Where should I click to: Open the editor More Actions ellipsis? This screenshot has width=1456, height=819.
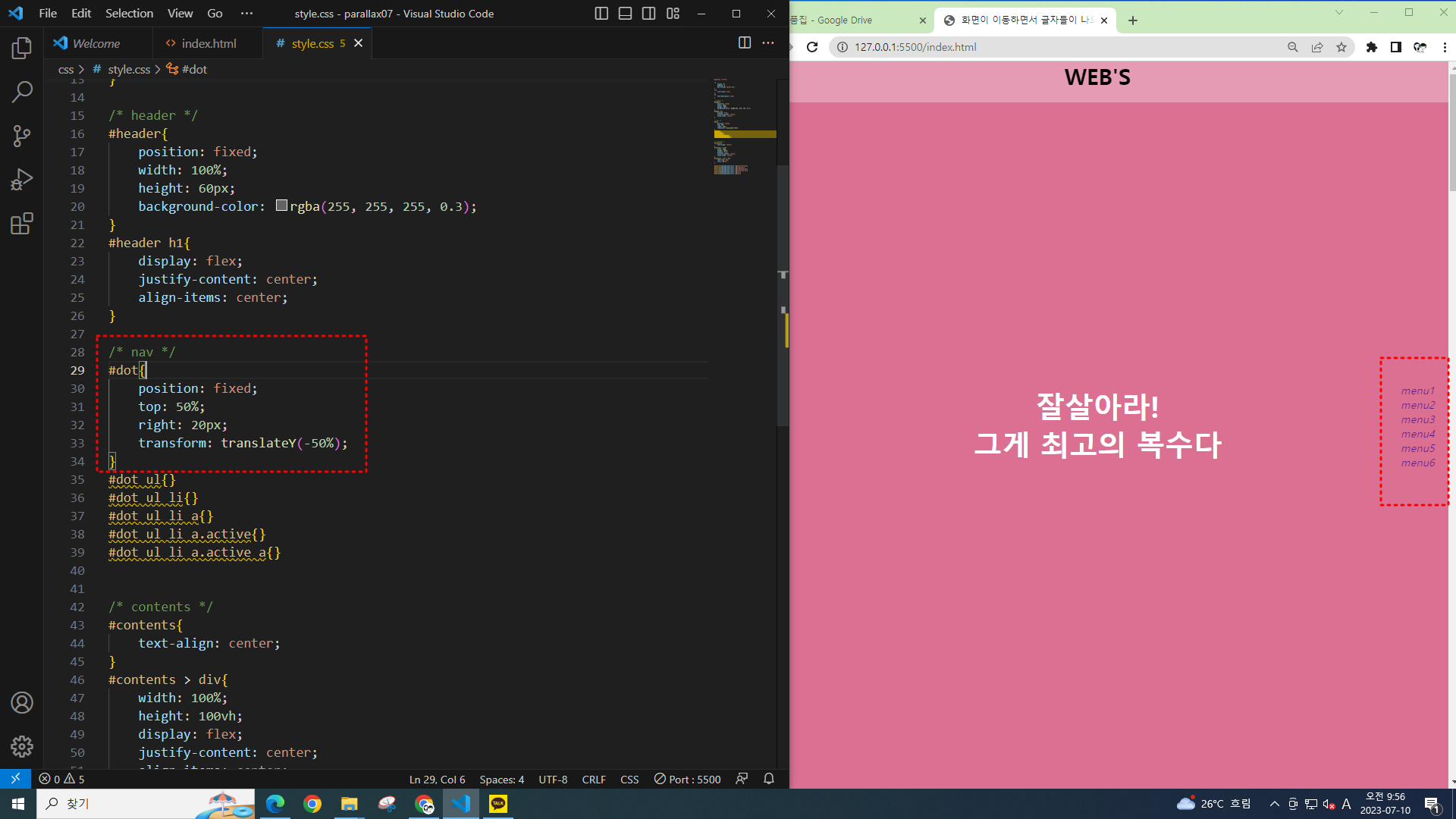point(768,43)
